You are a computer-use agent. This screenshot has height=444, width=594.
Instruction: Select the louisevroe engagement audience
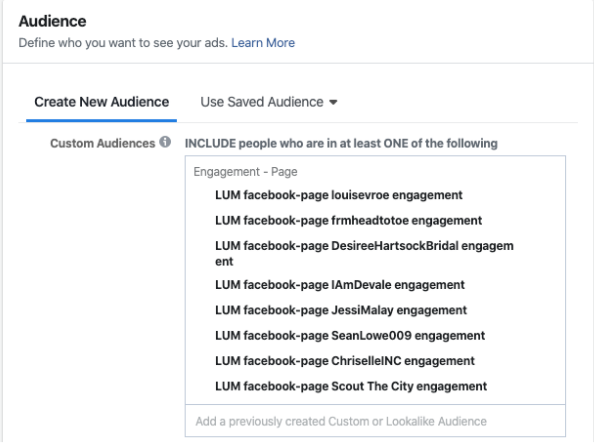pos(339,195)
